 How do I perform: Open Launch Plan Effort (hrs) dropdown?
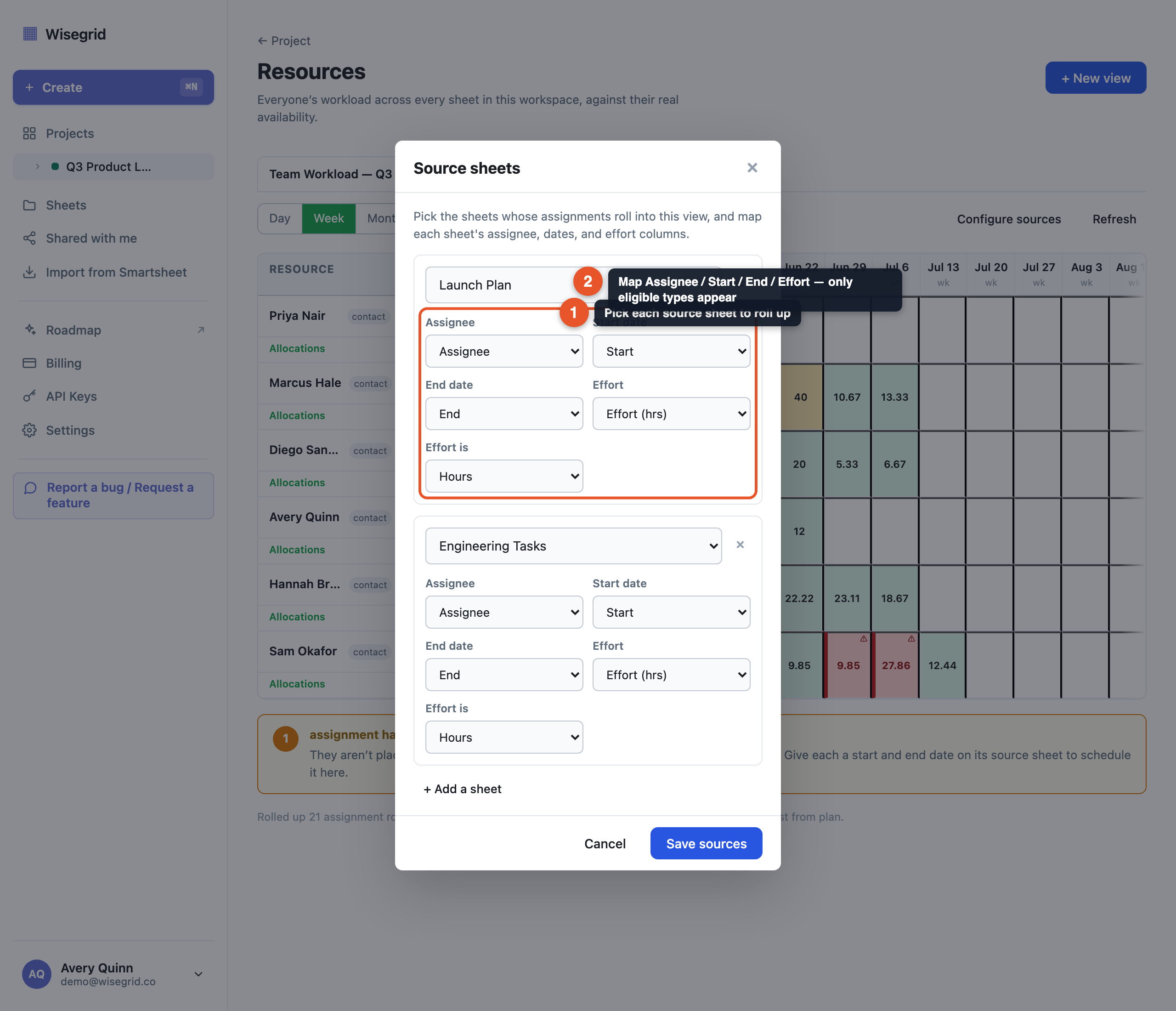(x=671, y=414)
